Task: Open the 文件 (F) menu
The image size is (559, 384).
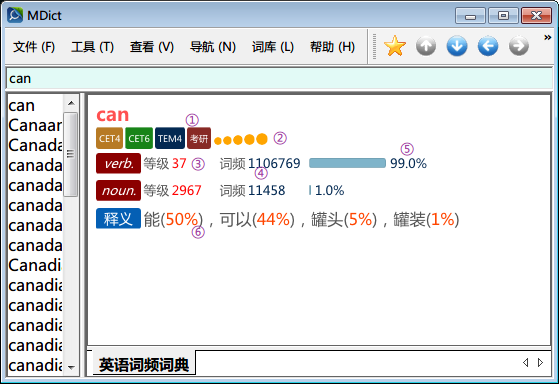Action: pos(34,47)
